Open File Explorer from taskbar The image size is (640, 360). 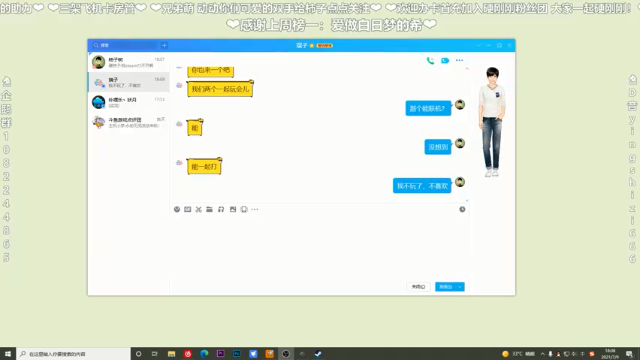(x=171, y=354)
